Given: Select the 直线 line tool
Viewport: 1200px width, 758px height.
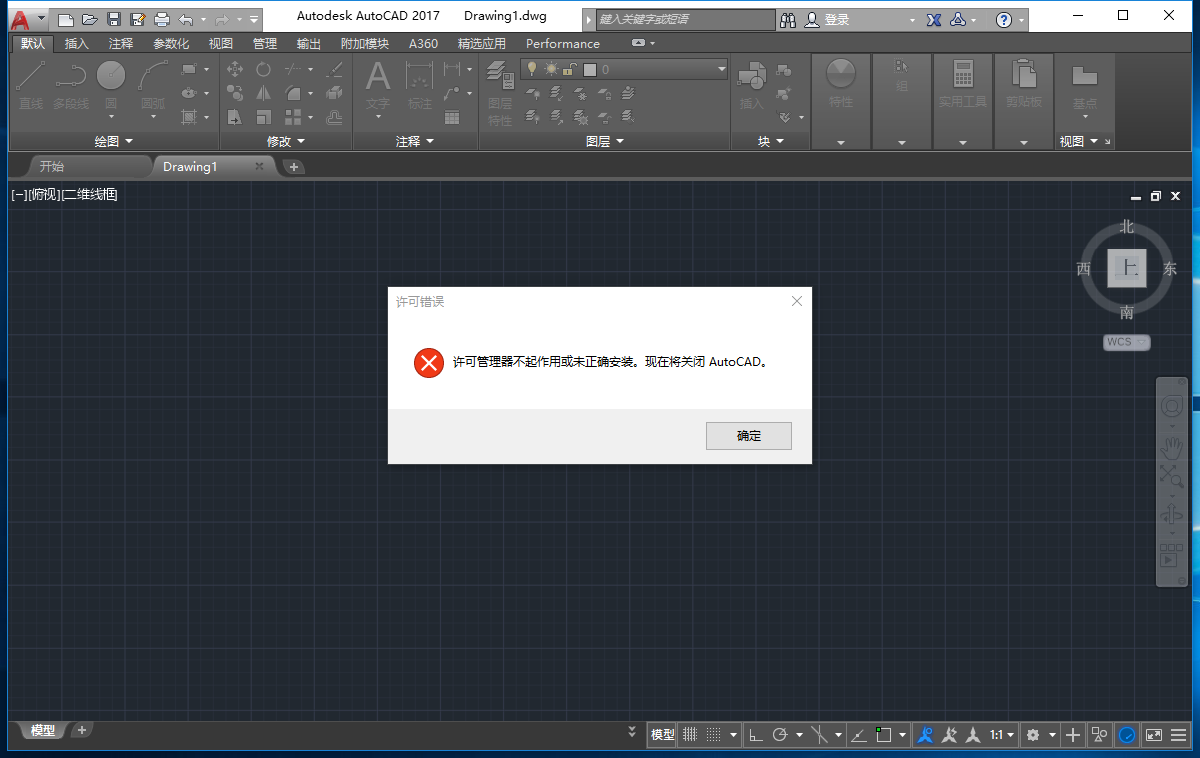Looking at the screenshot, I should click(x=31, y=86).
